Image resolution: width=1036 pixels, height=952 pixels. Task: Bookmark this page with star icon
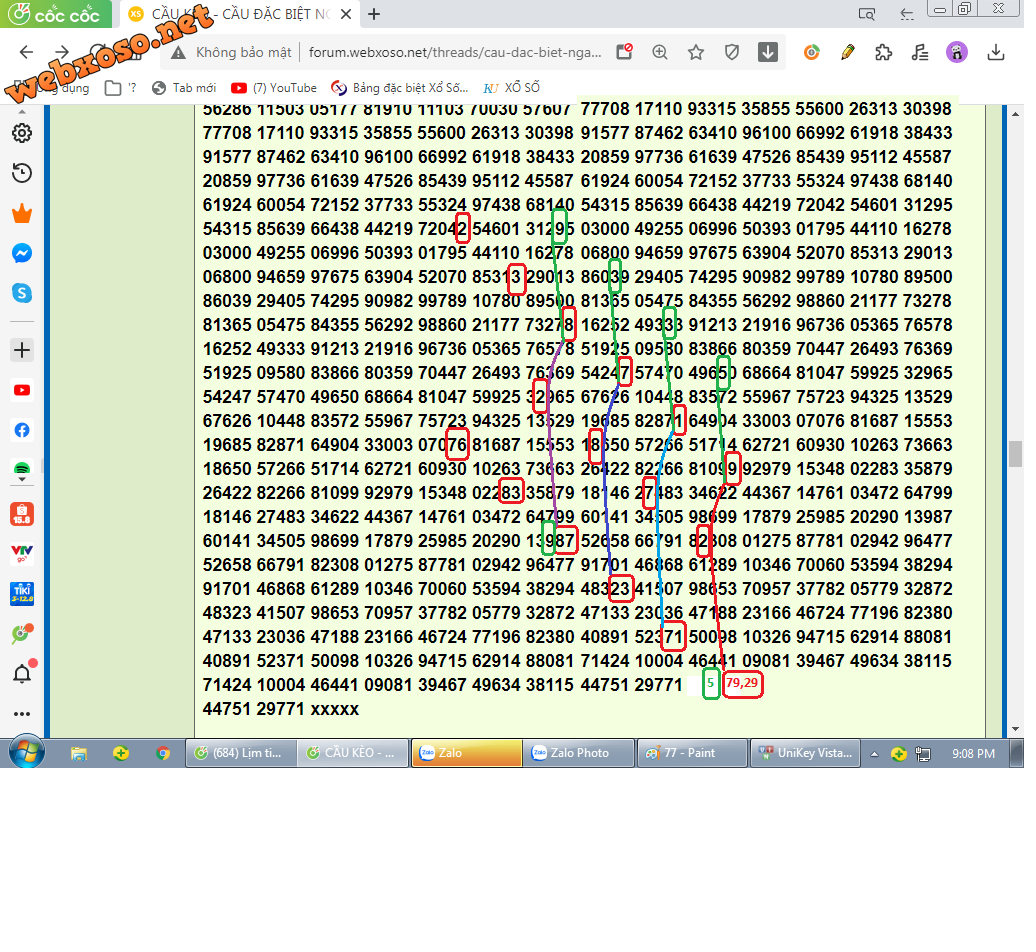696,53
